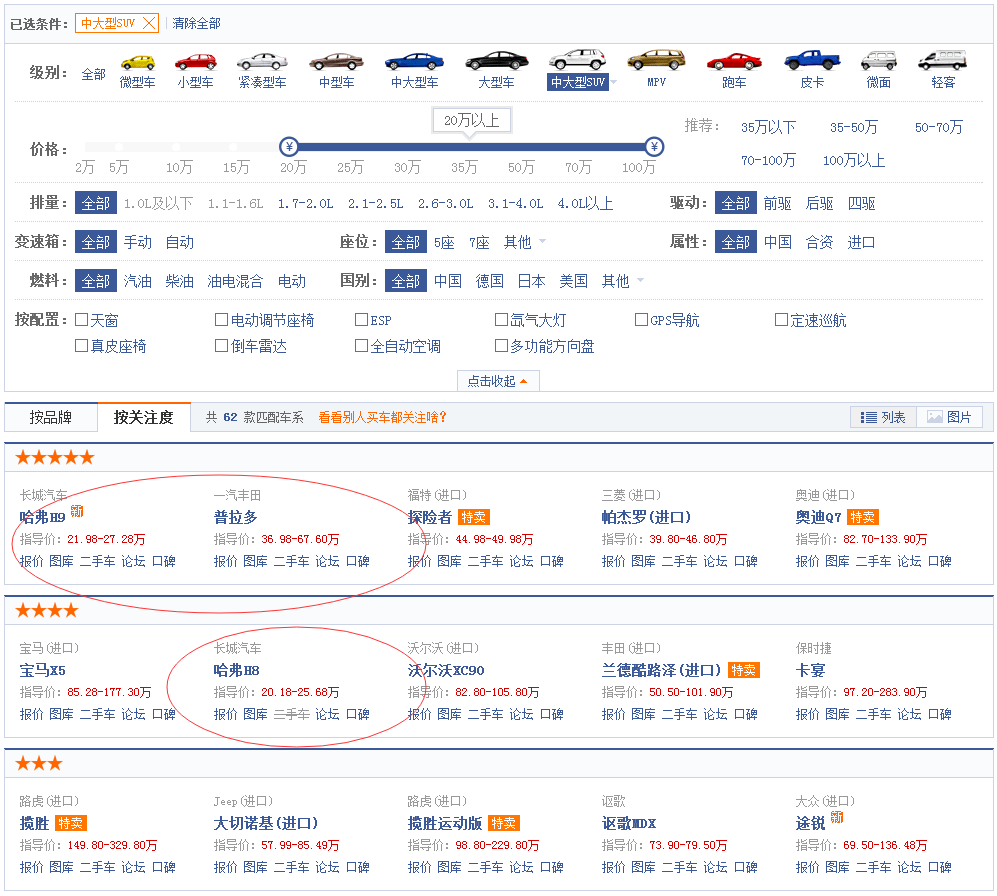Click 清除全部 to clear filters
Viewport: 997px width, 896px height.
click(x=196, y=24)
